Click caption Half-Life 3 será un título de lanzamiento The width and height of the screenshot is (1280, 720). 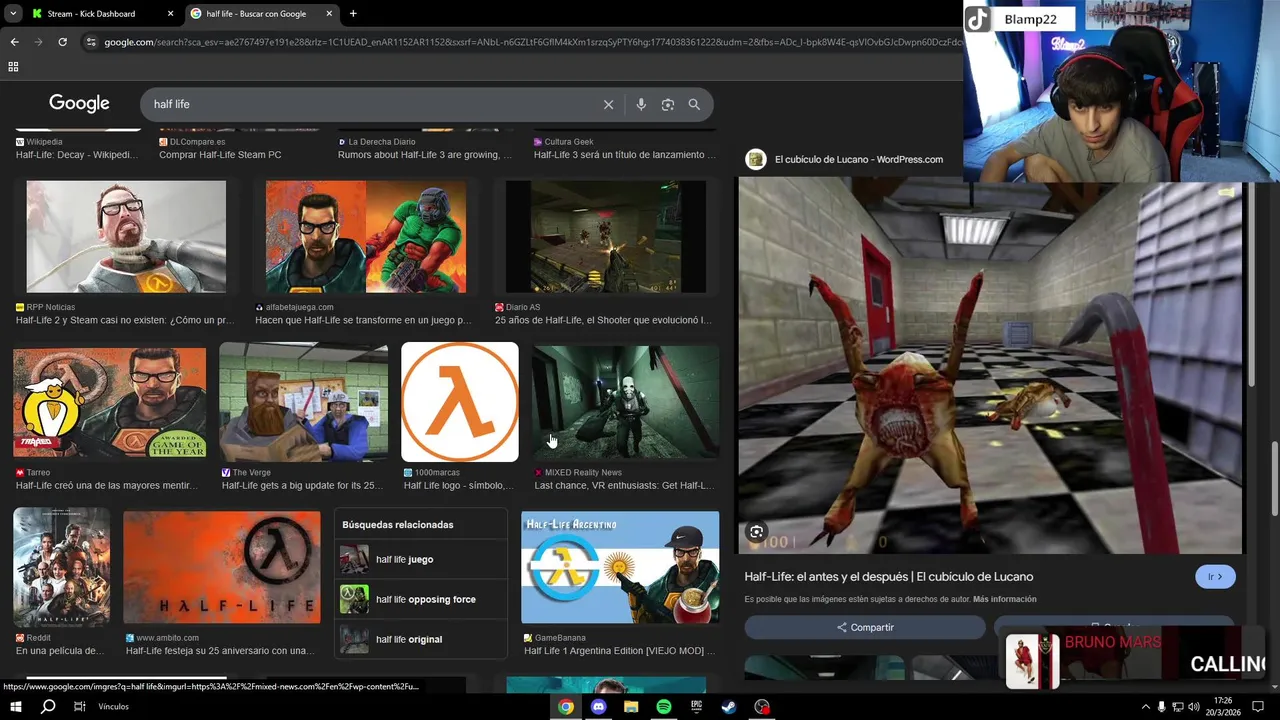(x=625, y=155)
